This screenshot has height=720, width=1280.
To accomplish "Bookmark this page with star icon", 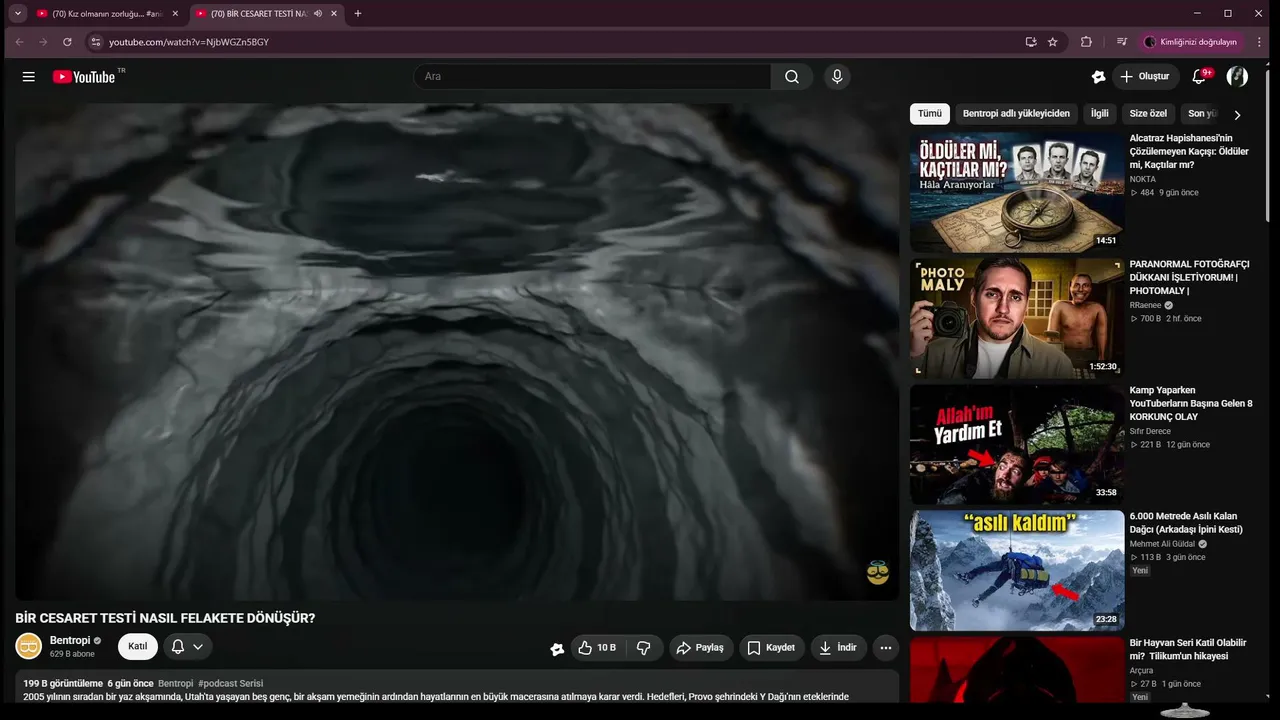I will (x=1053, y=42).
